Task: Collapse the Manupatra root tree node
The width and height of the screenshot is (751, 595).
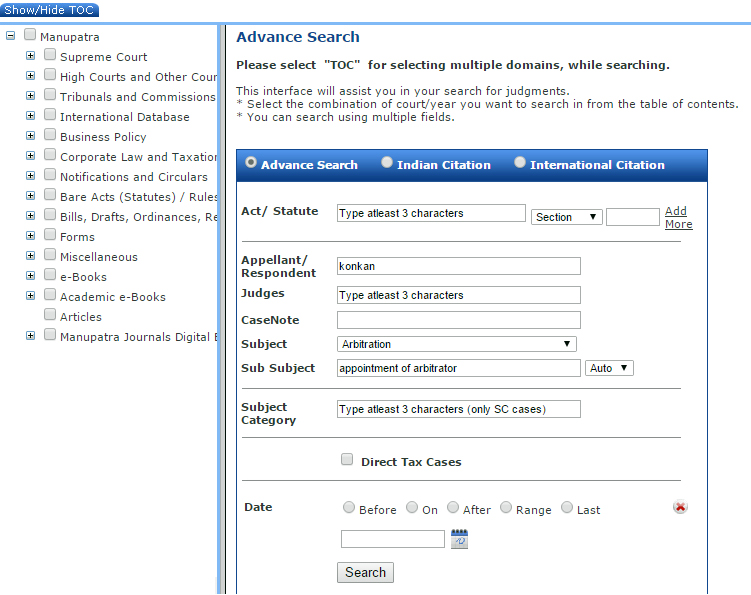Action: point(11,35)
